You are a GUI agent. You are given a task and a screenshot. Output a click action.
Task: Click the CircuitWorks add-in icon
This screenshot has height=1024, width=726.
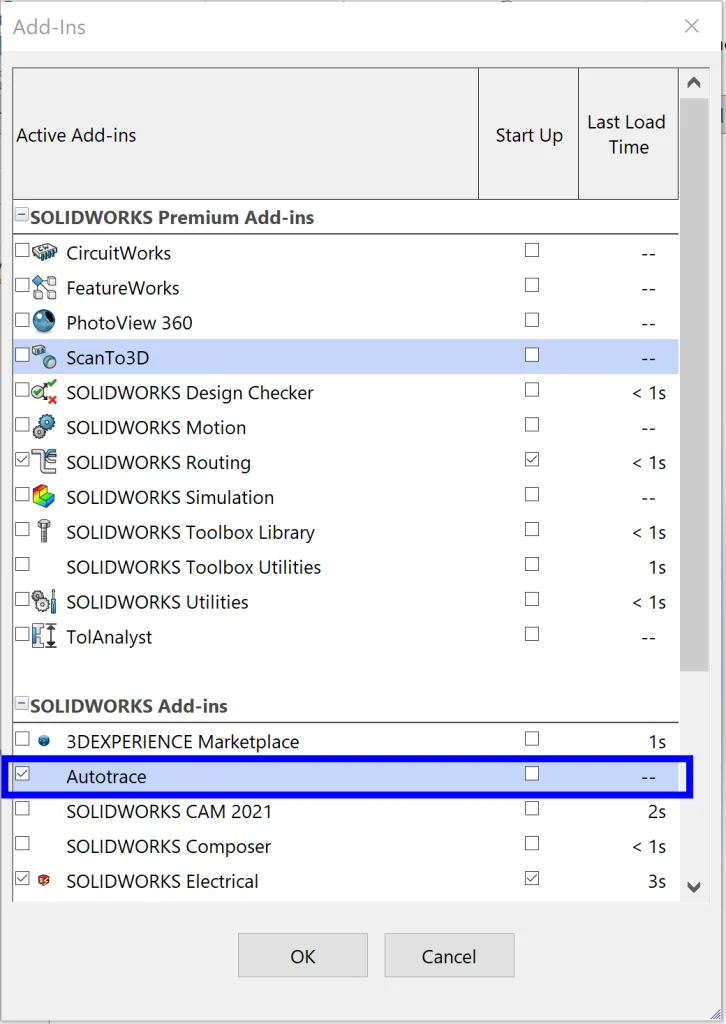pyautogui.click(x=45, y=252)
